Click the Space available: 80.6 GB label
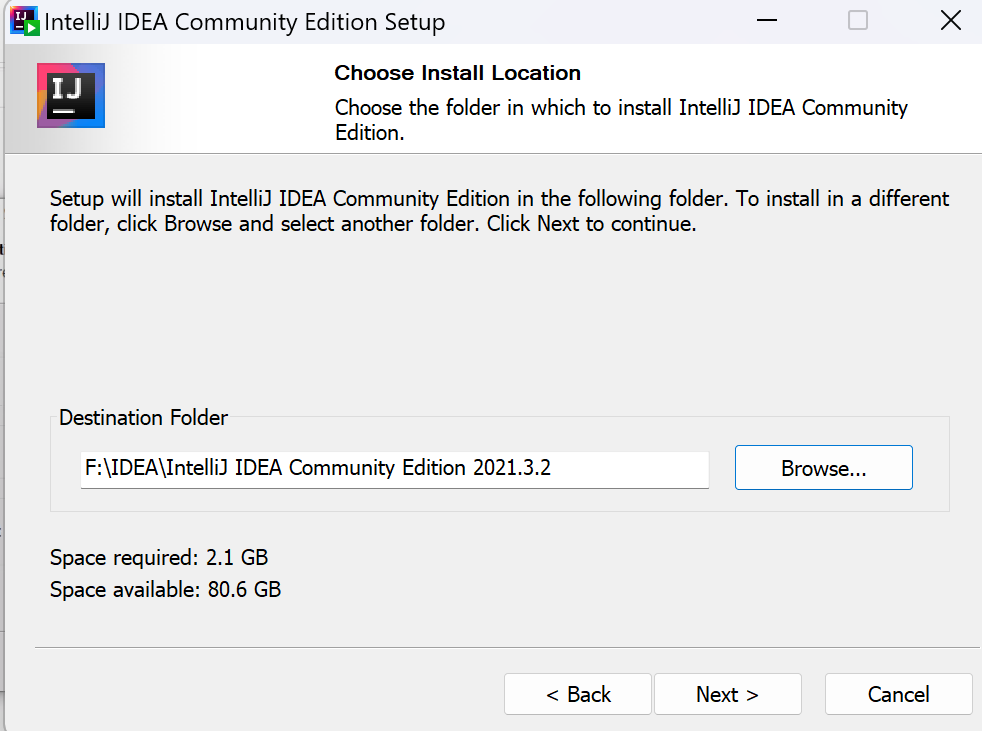 click(165, 589)
